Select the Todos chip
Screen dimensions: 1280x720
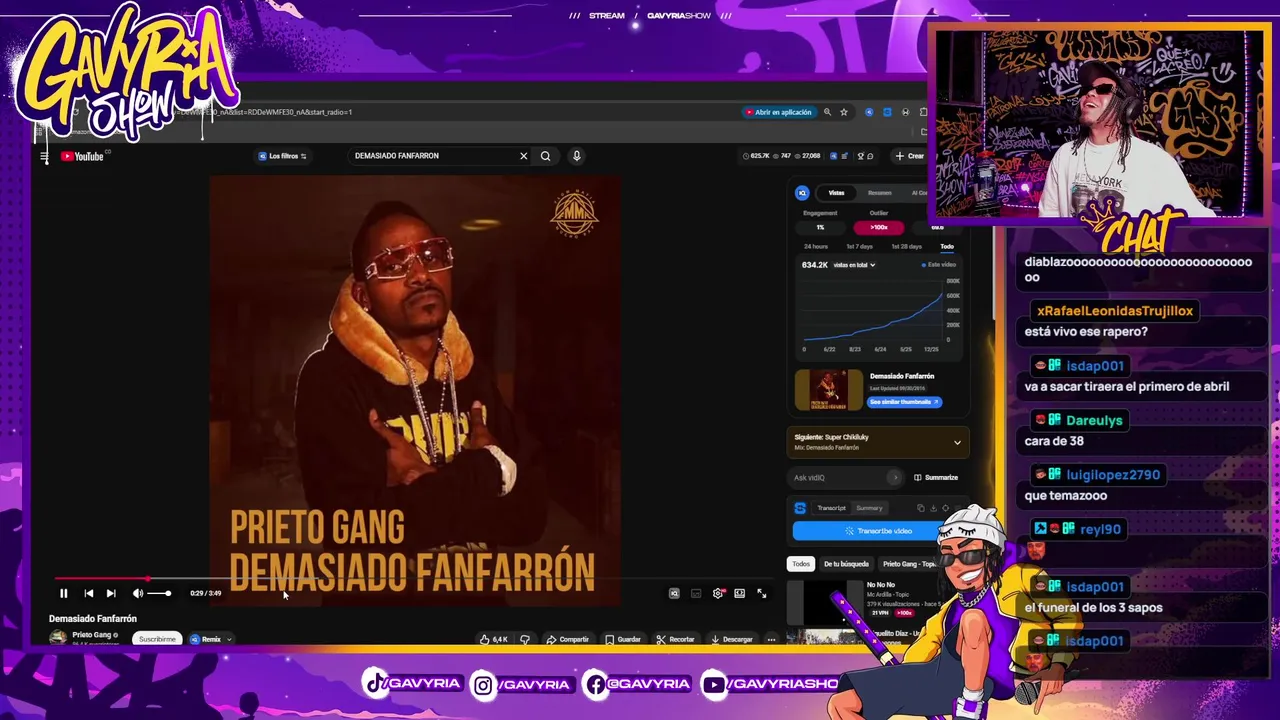pos(801,564)
